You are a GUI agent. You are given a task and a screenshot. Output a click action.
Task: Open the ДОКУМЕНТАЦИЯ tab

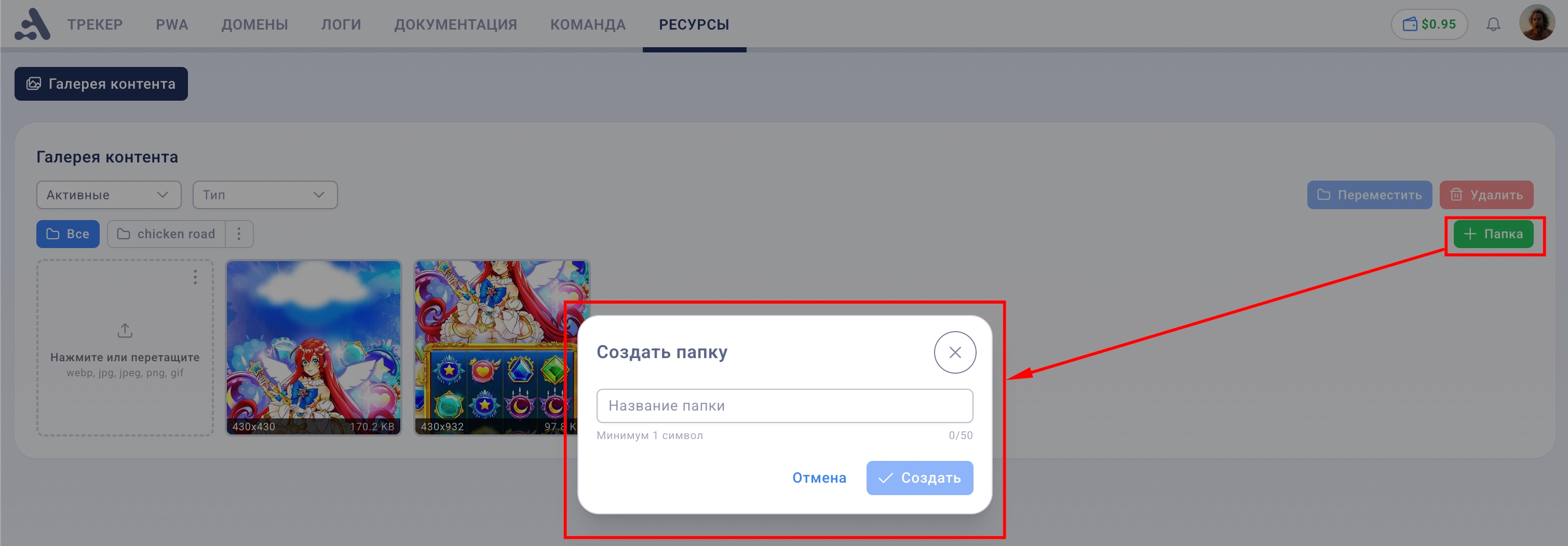455,24
